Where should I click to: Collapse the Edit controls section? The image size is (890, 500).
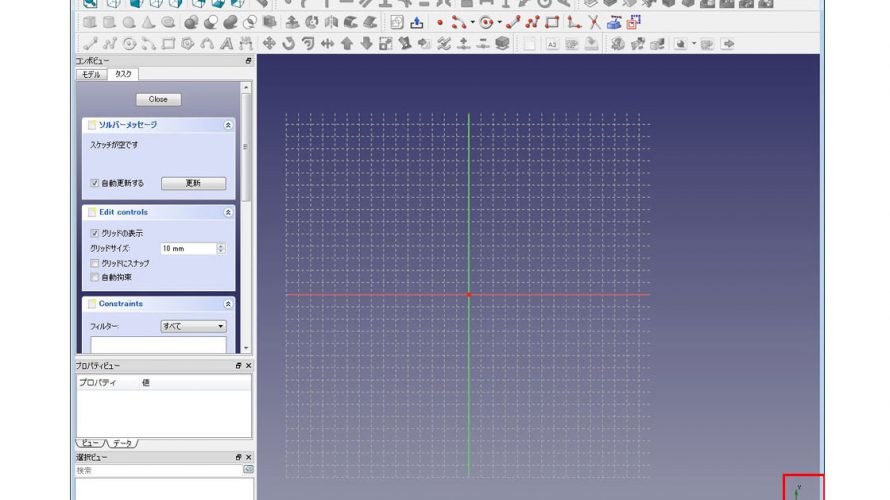228,212
